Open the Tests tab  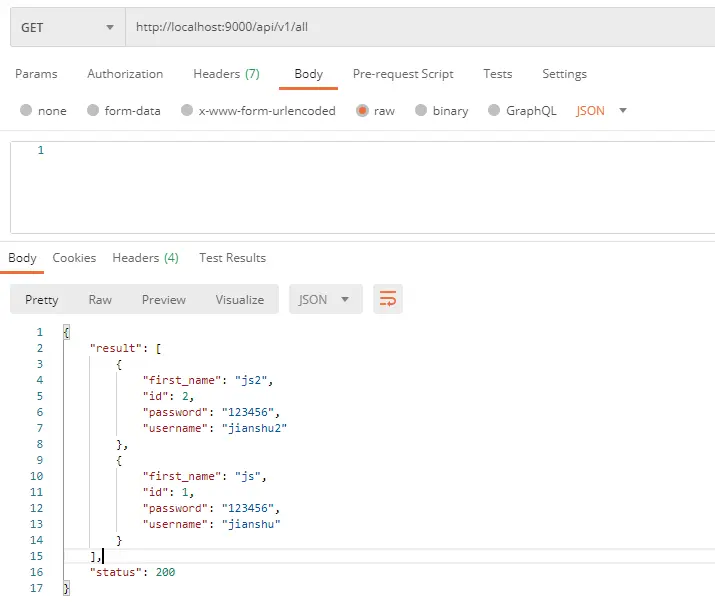497,74
